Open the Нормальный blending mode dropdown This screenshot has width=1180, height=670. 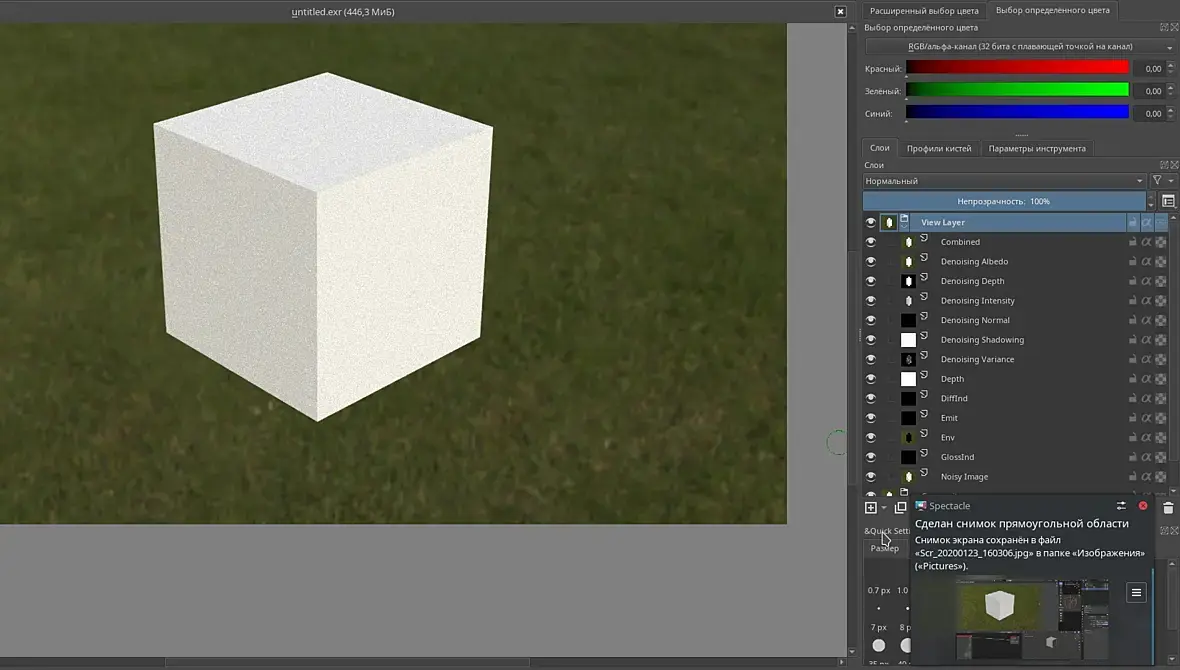point(1004,181)
